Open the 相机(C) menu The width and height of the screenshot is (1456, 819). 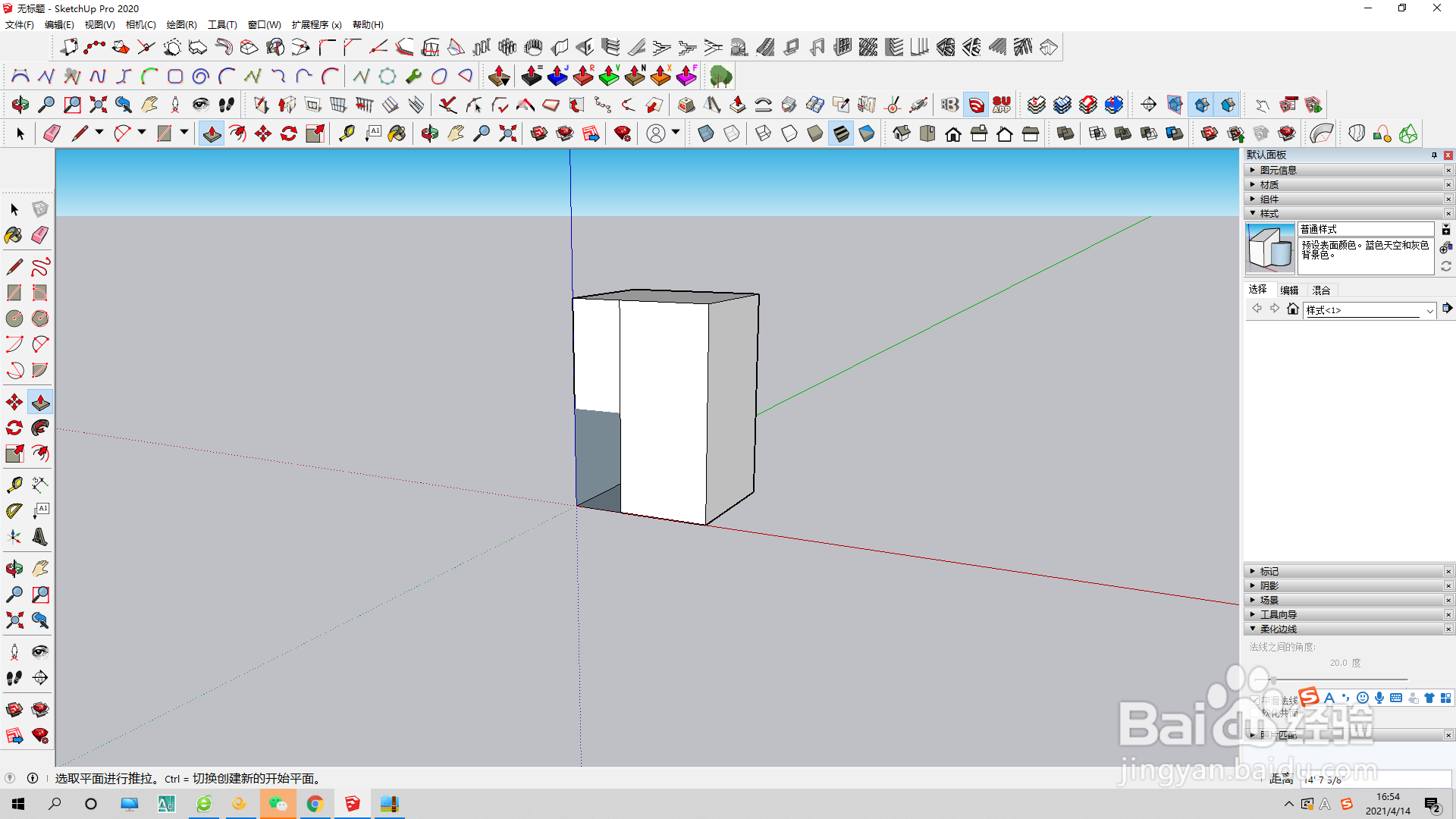(x=140, y=24)
